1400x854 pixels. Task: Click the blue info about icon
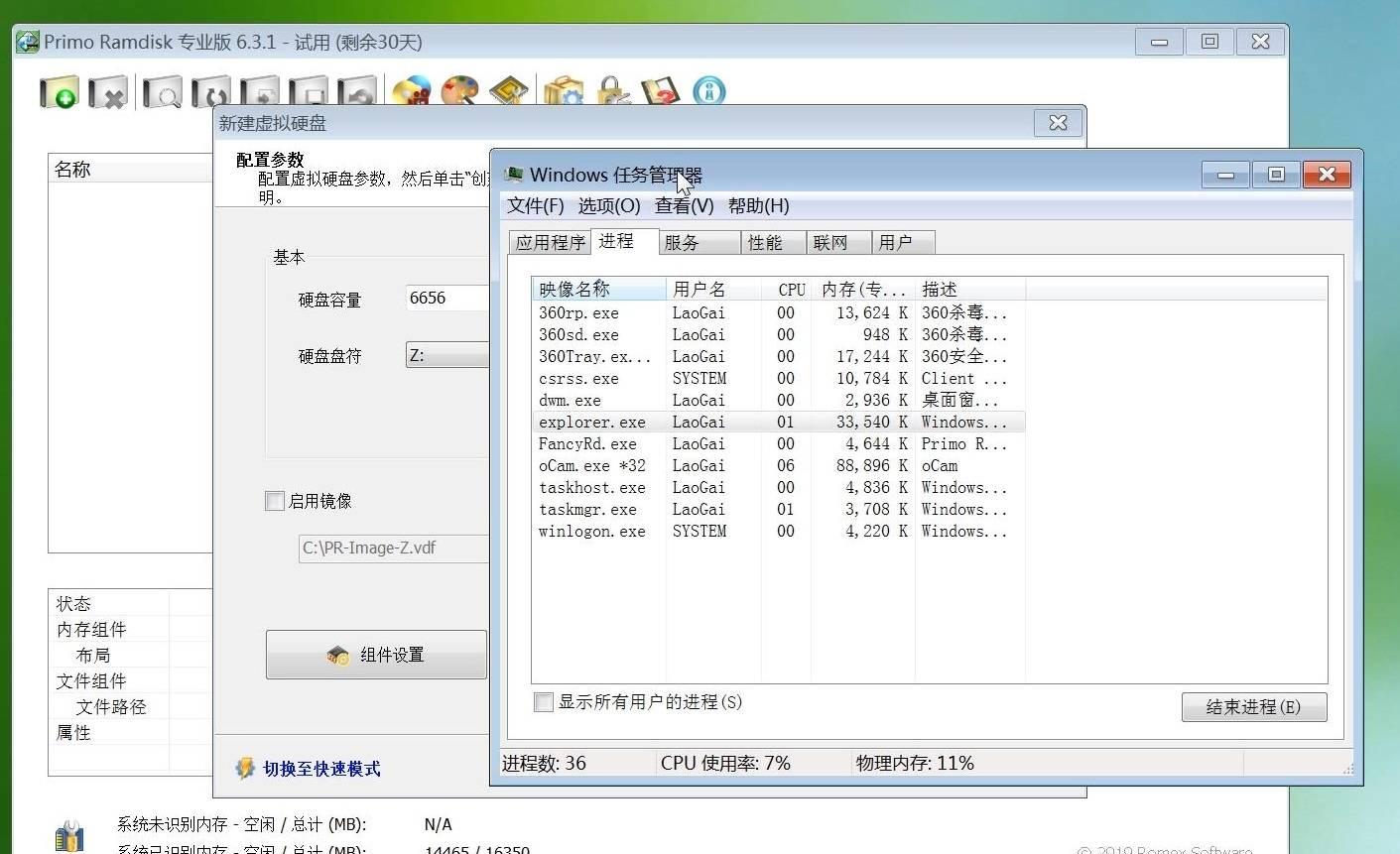tap(709, 92)
